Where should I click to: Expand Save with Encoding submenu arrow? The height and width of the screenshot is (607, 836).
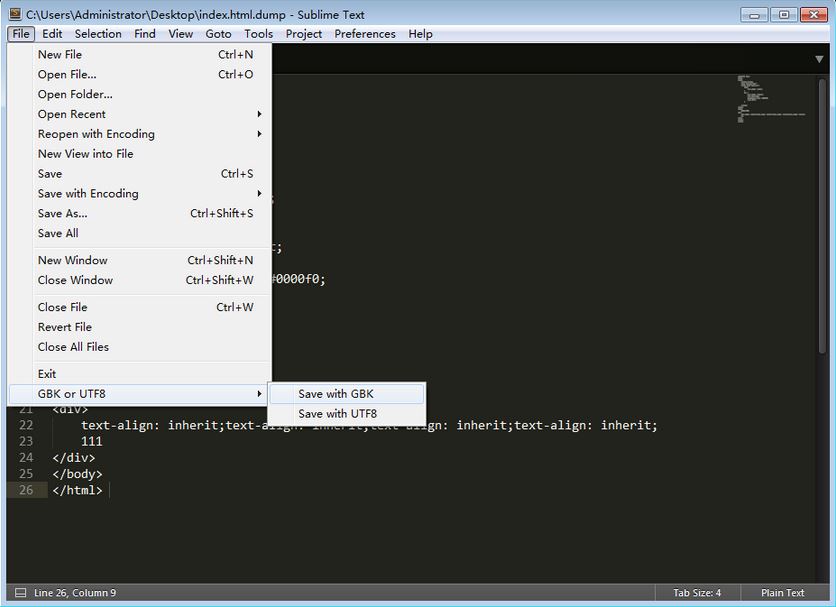pos(259,194)
